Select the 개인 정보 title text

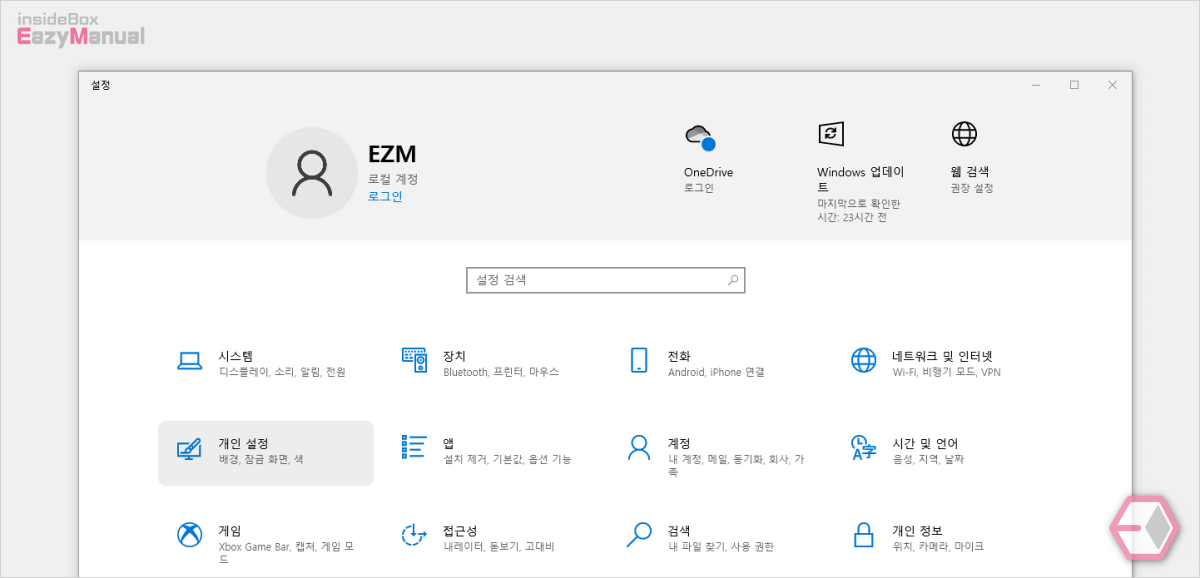pos(917,530)
